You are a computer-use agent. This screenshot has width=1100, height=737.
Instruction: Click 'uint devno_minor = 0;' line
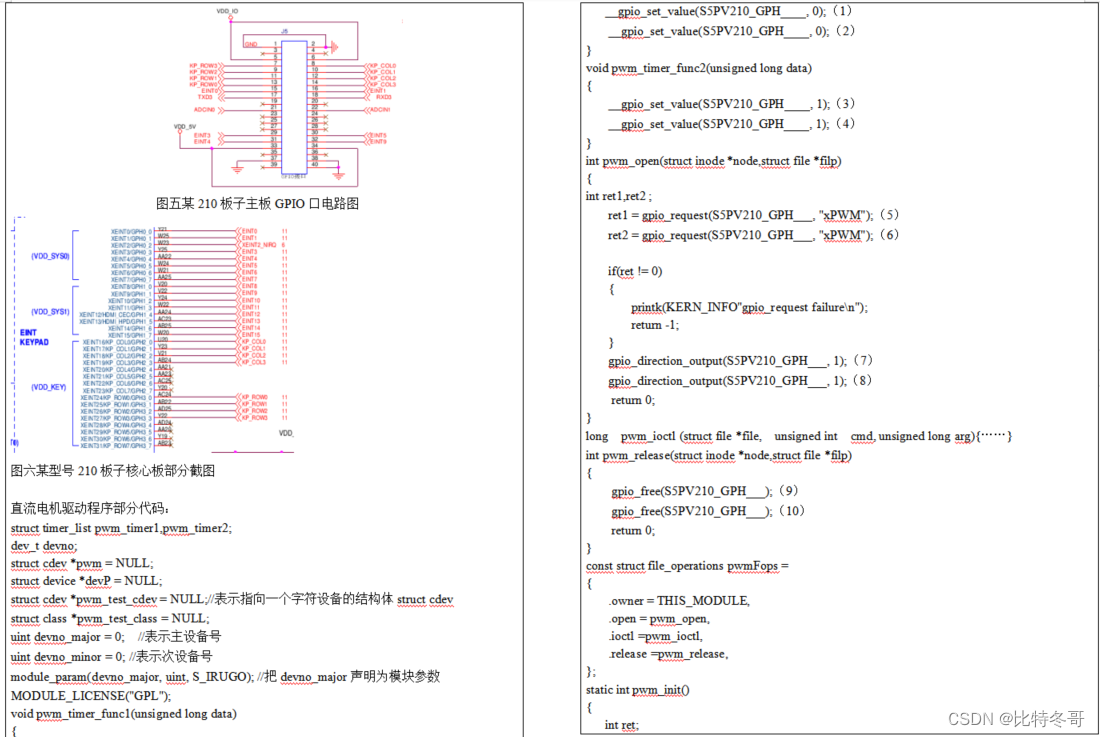tap(111, 656)
